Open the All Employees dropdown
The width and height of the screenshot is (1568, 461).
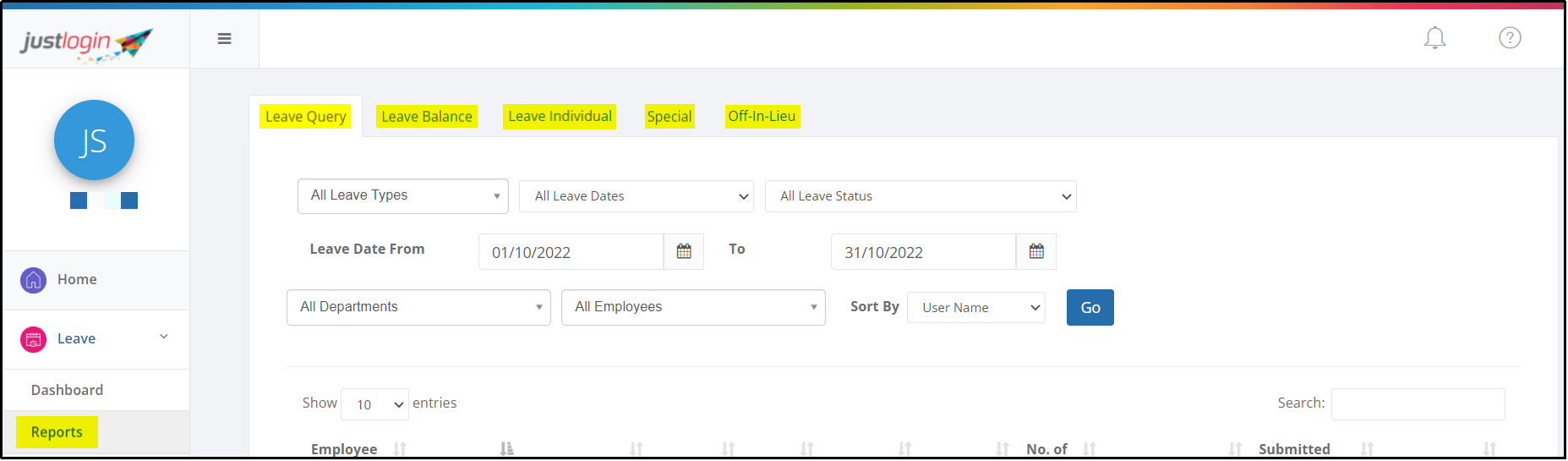click(x=693, y=307)
